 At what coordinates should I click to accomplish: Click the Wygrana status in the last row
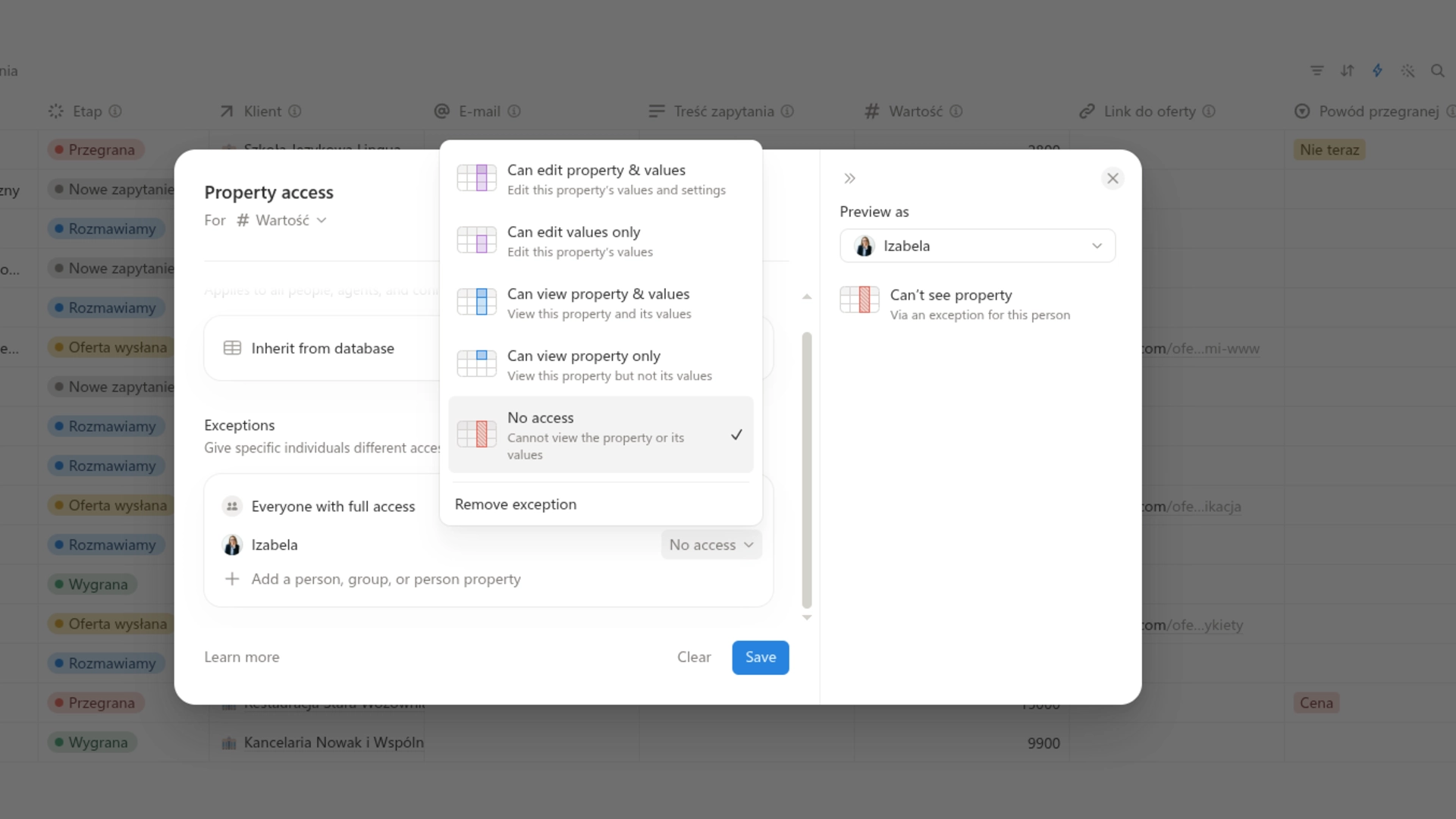pyautogui.click(x=92, y=742)
